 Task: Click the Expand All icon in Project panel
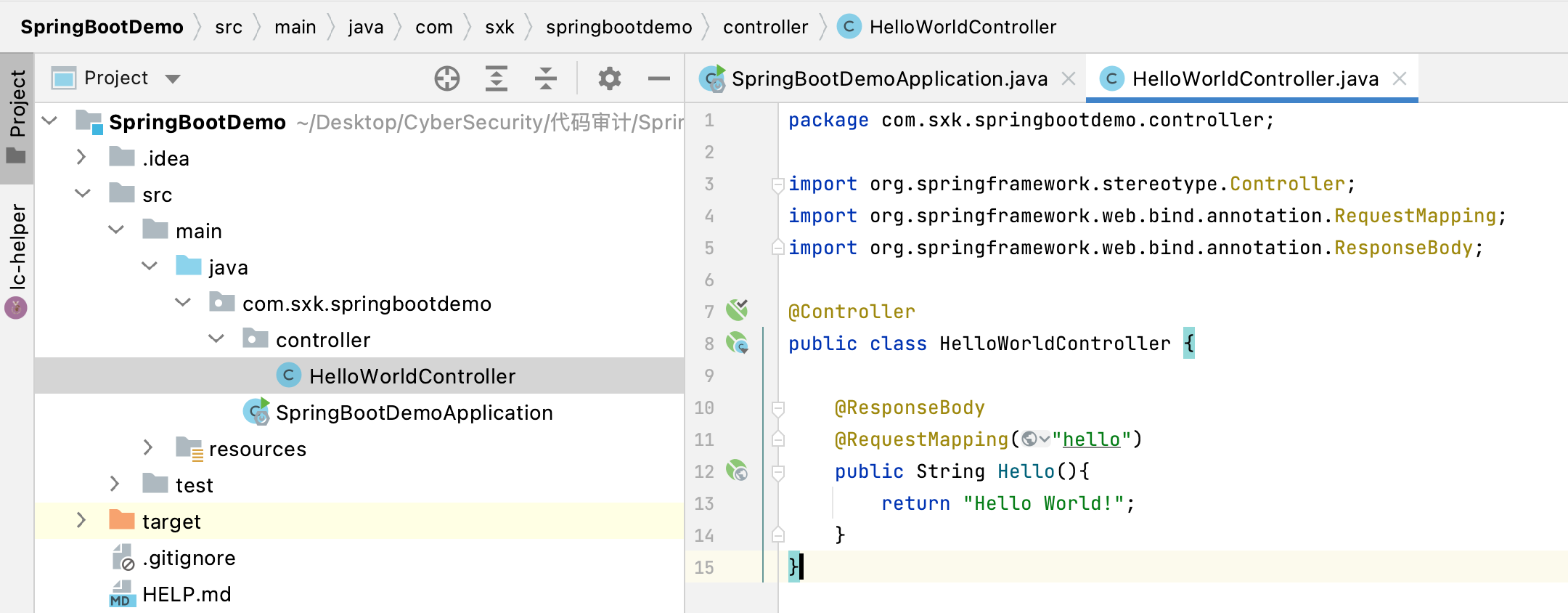pyautogui.click(x=497, y=78)
